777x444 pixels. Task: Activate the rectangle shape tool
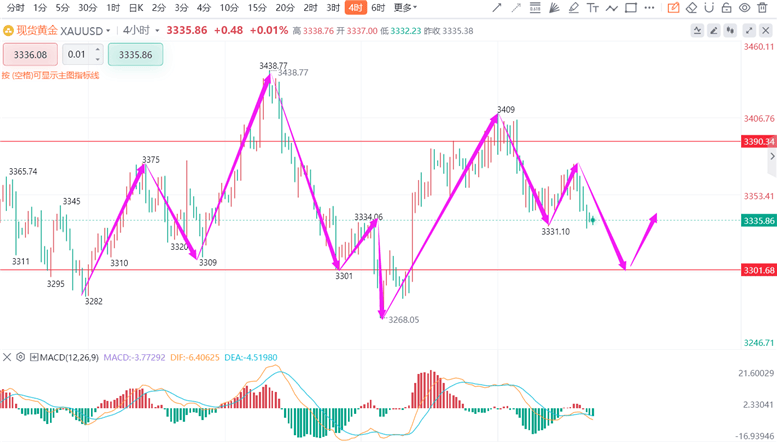click(631, 7)
